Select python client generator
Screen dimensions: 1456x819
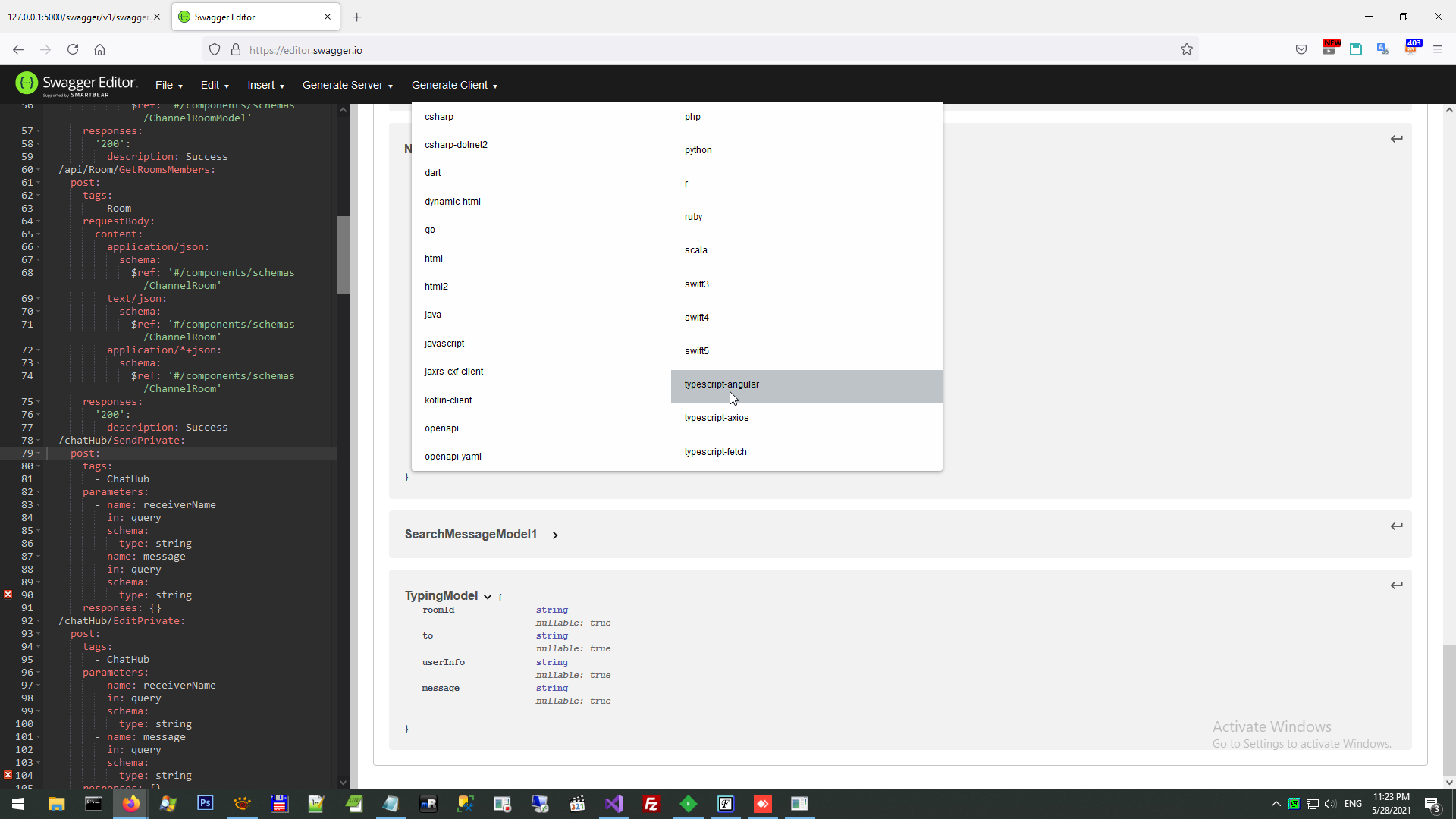pyautogui.click(x=698, y=149)
